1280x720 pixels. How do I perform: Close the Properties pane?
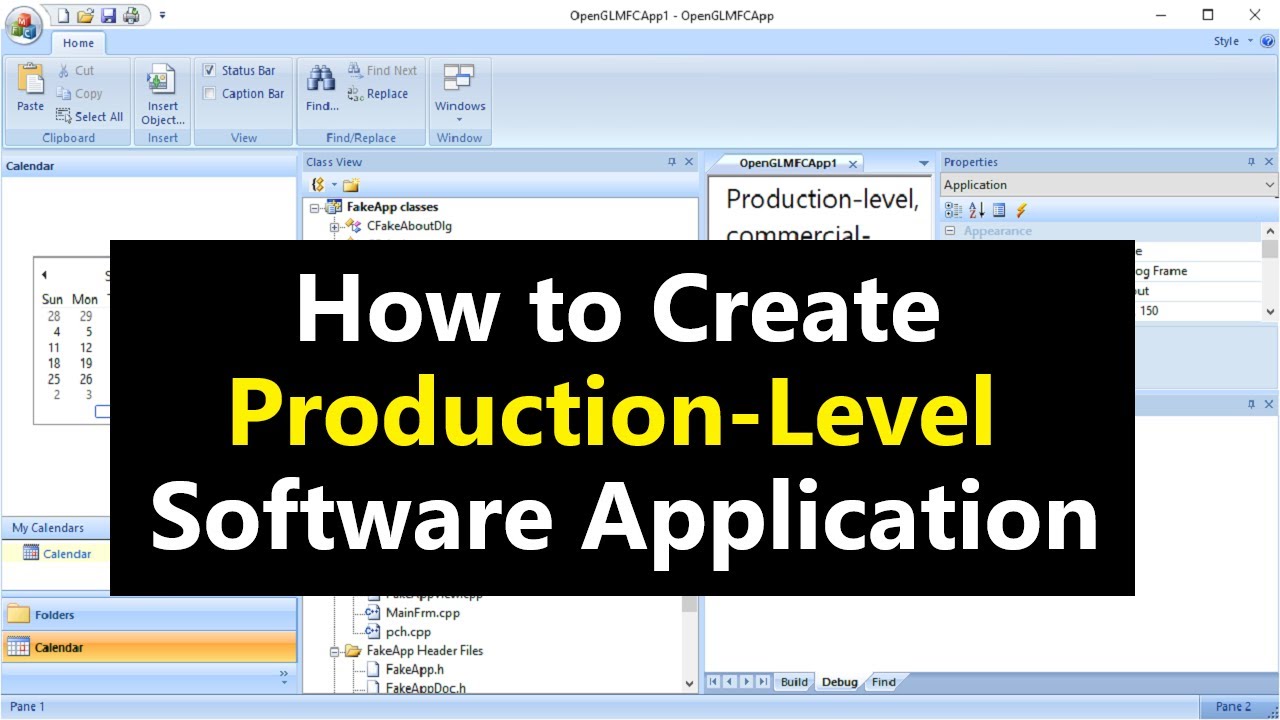(1269, 162)
